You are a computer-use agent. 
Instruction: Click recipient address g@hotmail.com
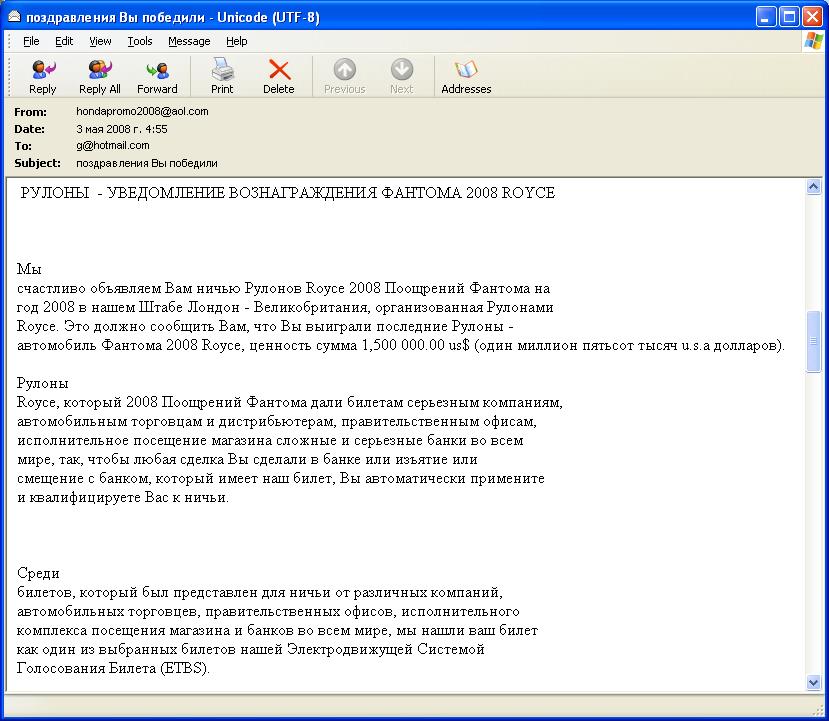pos(113,145)
